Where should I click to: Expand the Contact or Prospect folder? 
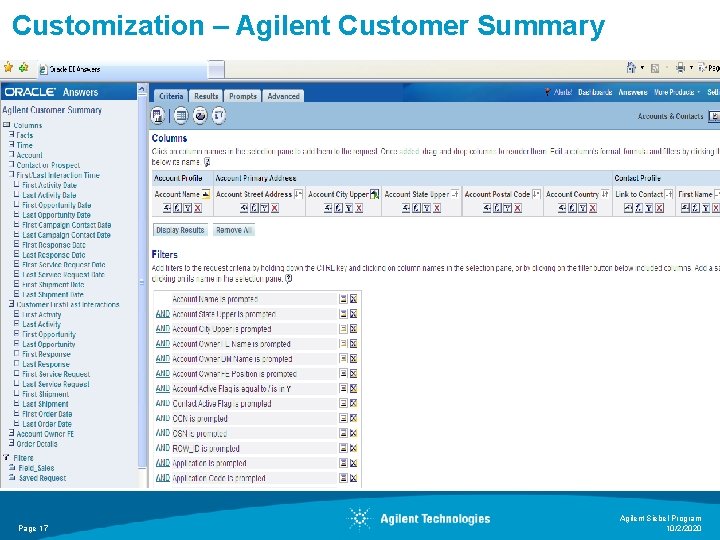(11, 165)
